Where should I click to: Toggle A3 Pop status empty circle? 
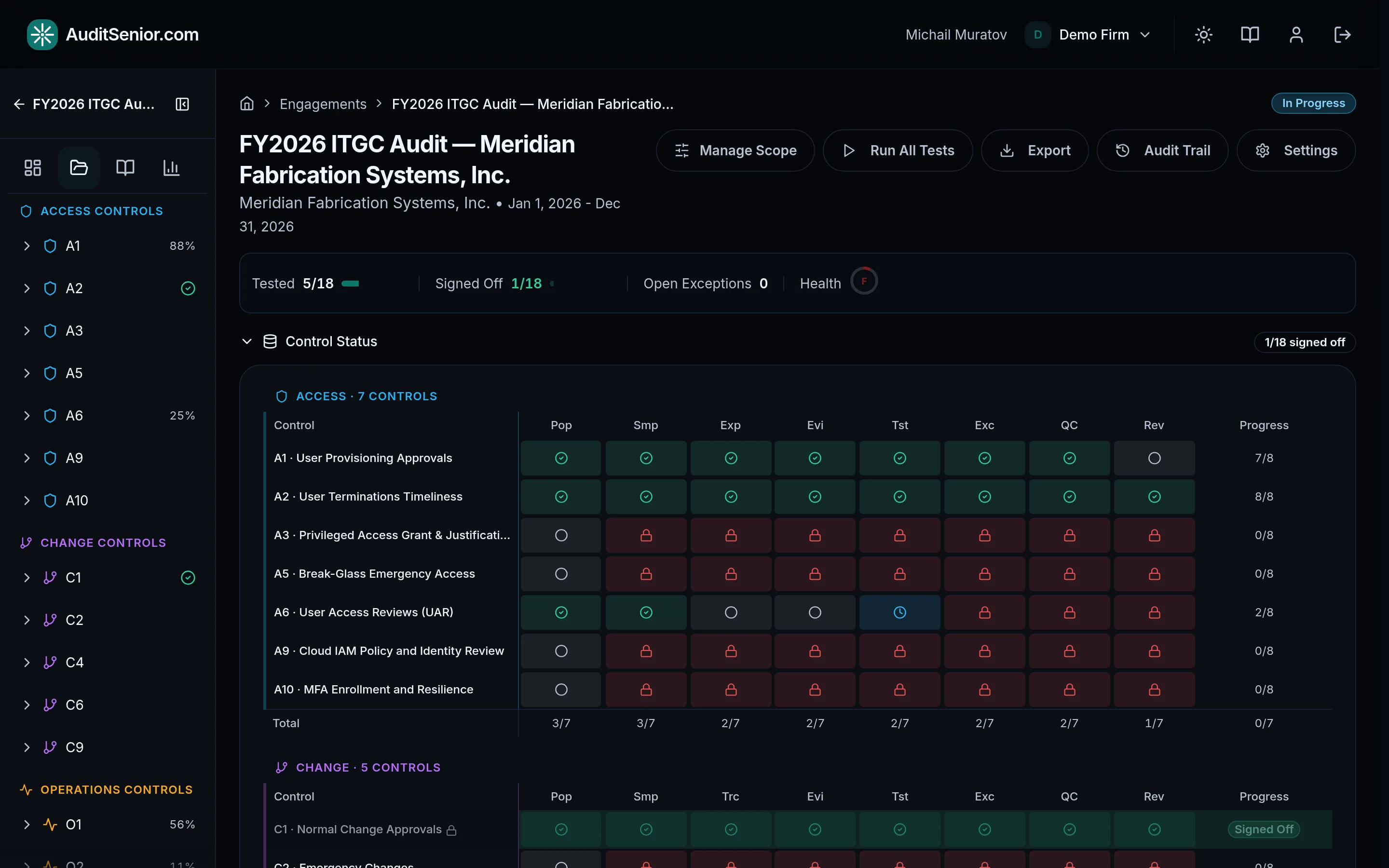[561, 535]
